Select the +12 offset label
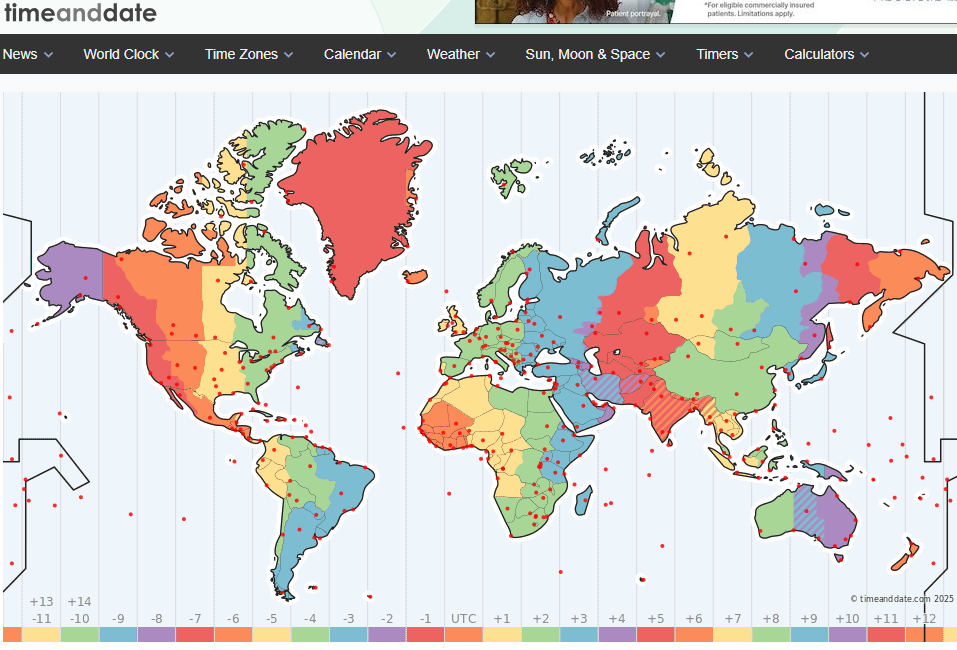The height and width of the screenshot is (650, 957). [925, 618]
